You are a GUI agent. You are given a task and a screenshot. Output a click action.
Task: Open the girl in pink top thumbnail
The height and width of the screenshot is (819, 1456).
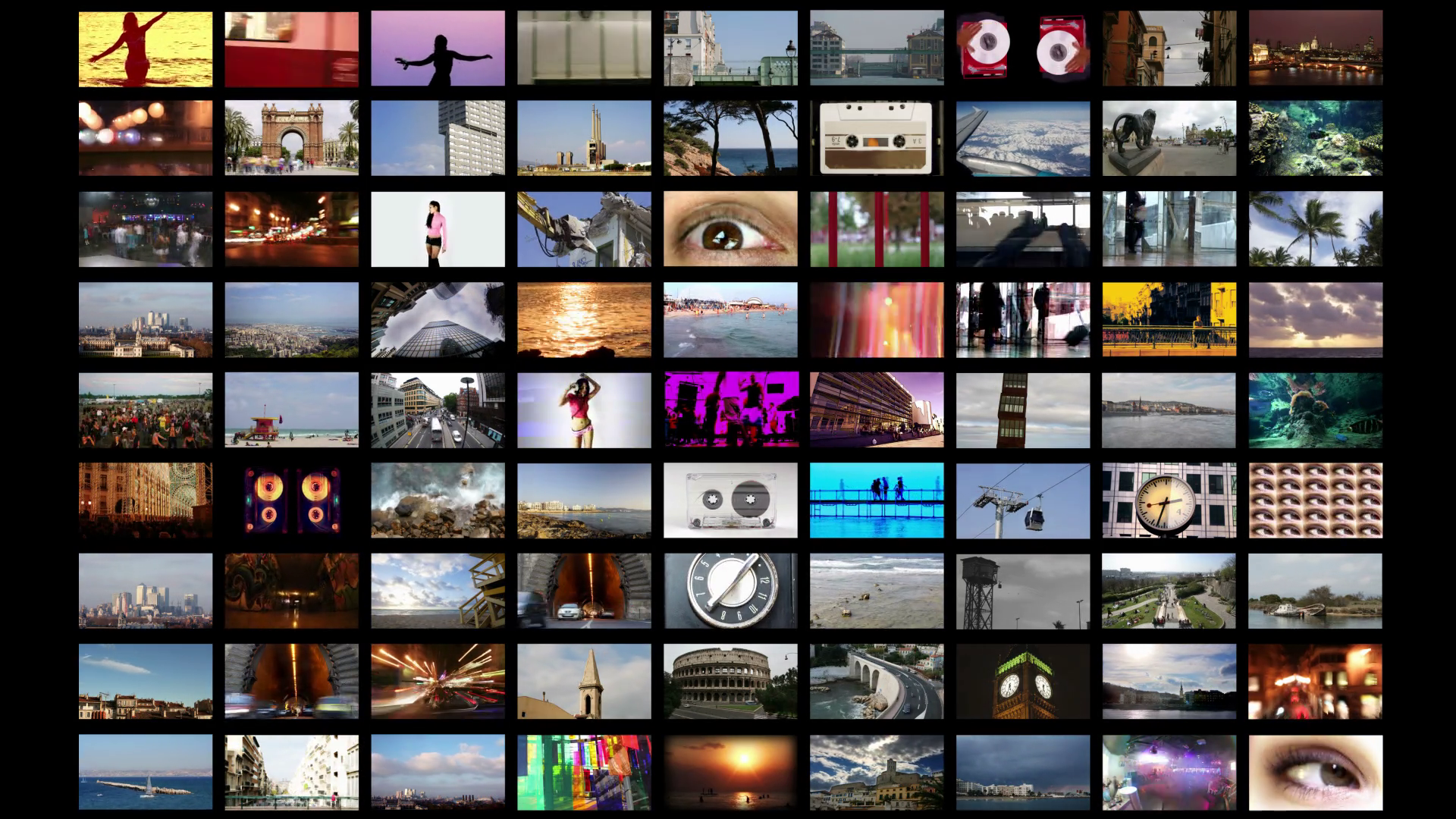click(438, 229)
